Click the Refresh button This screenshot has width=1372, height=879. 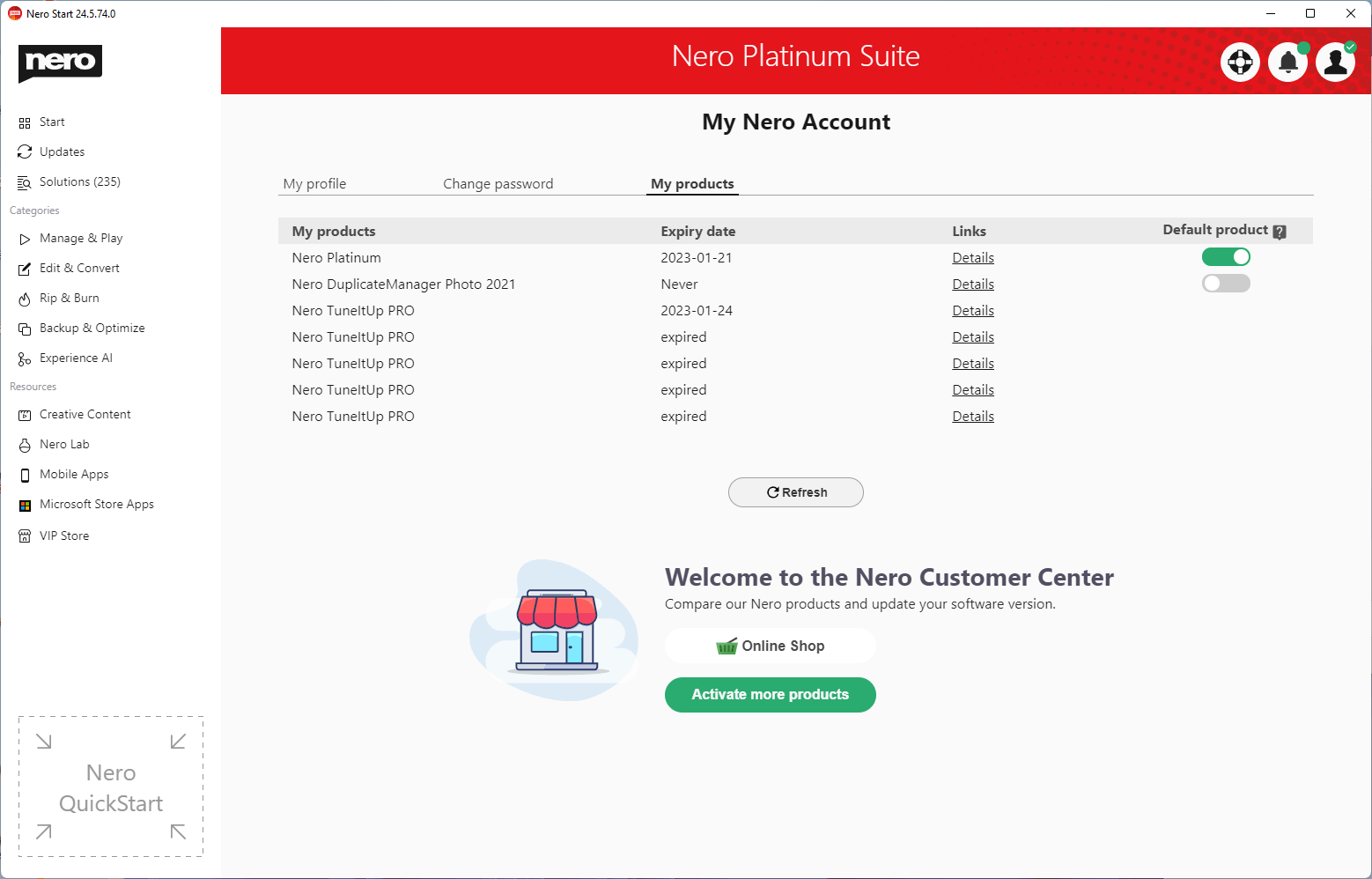tap(796, 492)
